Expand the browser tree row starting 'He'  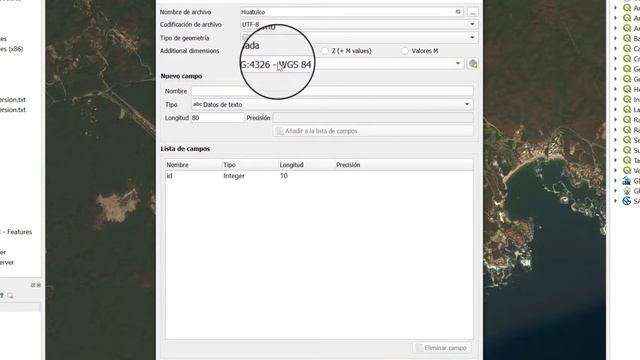616,89
